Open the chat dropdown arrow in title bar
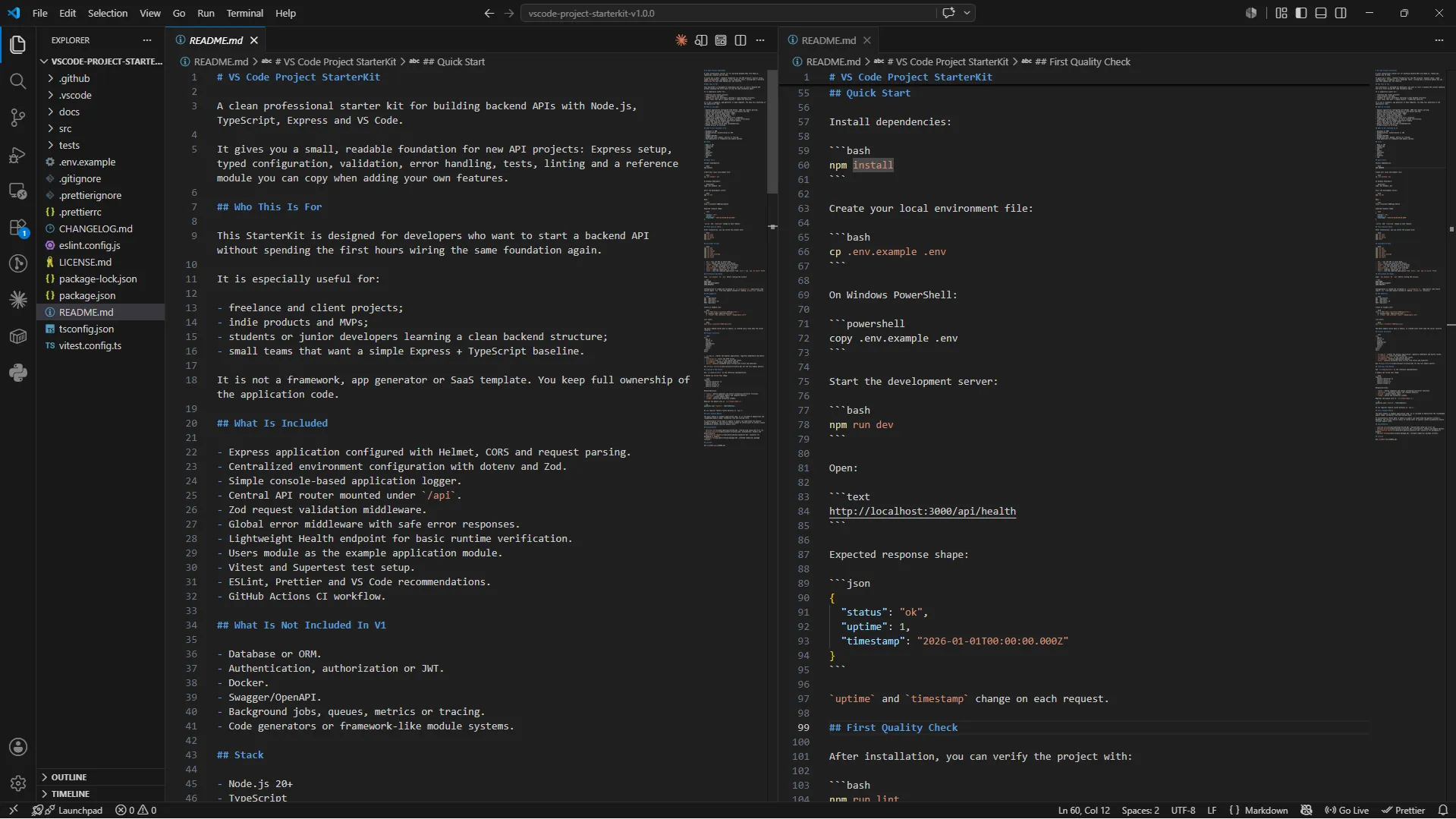The image size is (1456, 819). 967,13
